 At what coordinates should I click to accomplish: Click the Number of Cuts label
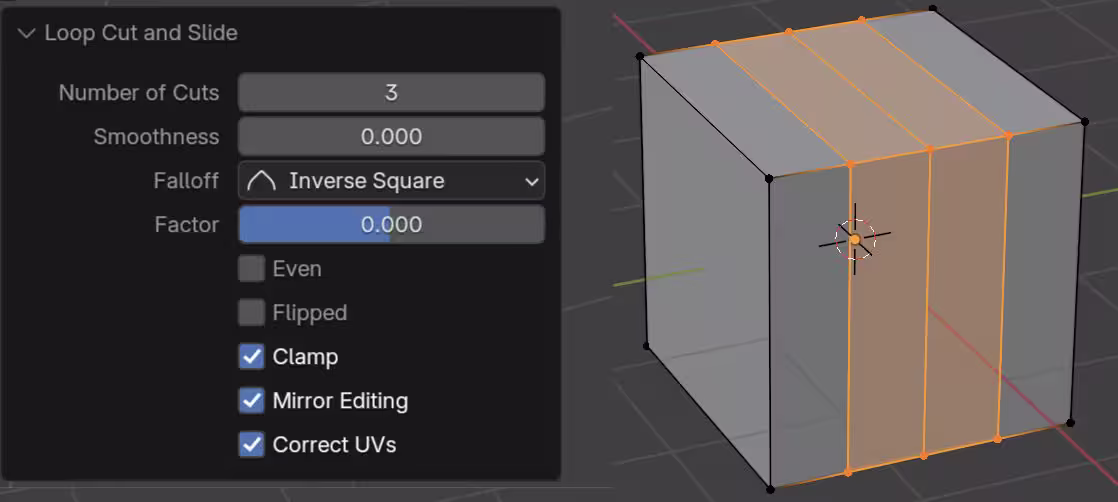pyautogui.click(x=139, y=93)
